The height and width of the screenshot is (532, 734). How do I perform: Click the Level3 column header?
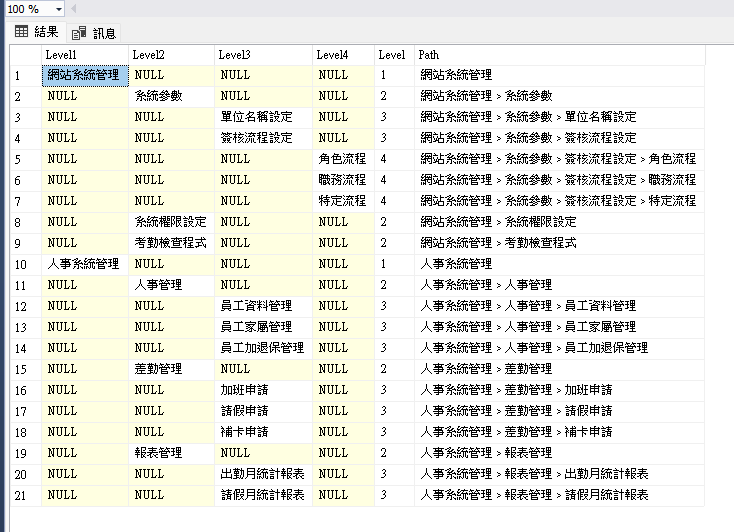264,55
